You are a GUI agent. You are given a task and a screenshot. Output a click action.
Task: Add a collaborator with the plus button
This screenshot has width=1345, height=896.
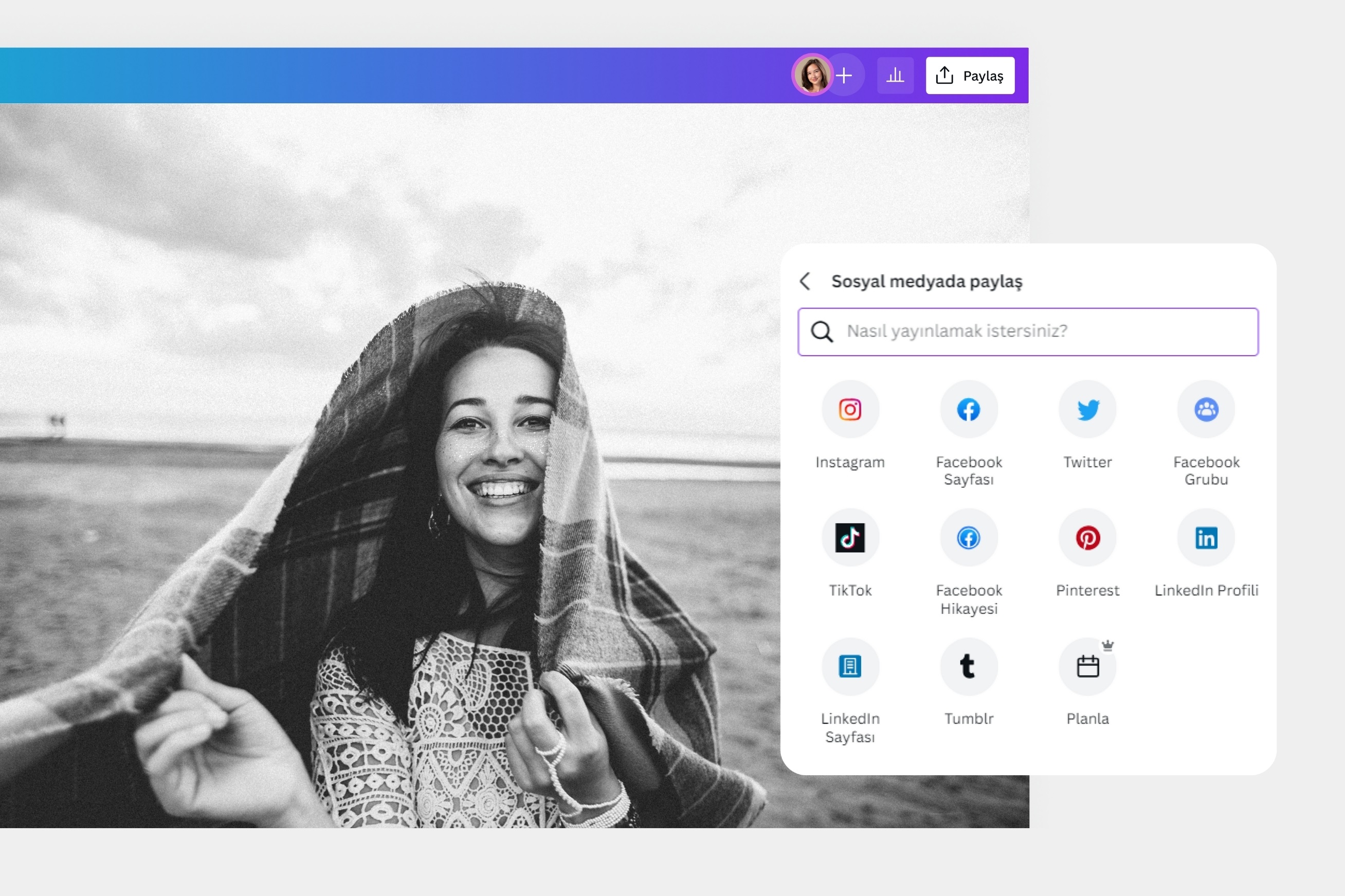coord(845,76)
